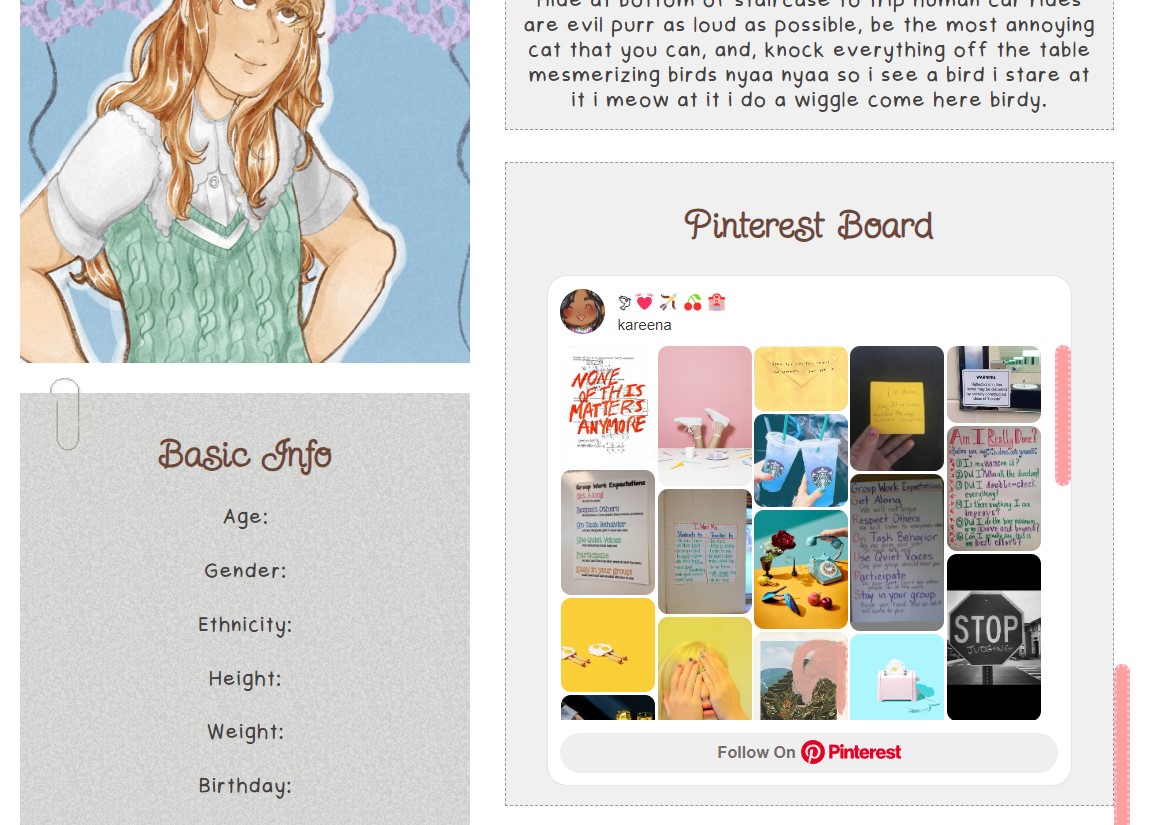Open the fried eggs on yellow pin
Image resolution: width=1162 pixels, height=825 pixels.
point(608,645)
